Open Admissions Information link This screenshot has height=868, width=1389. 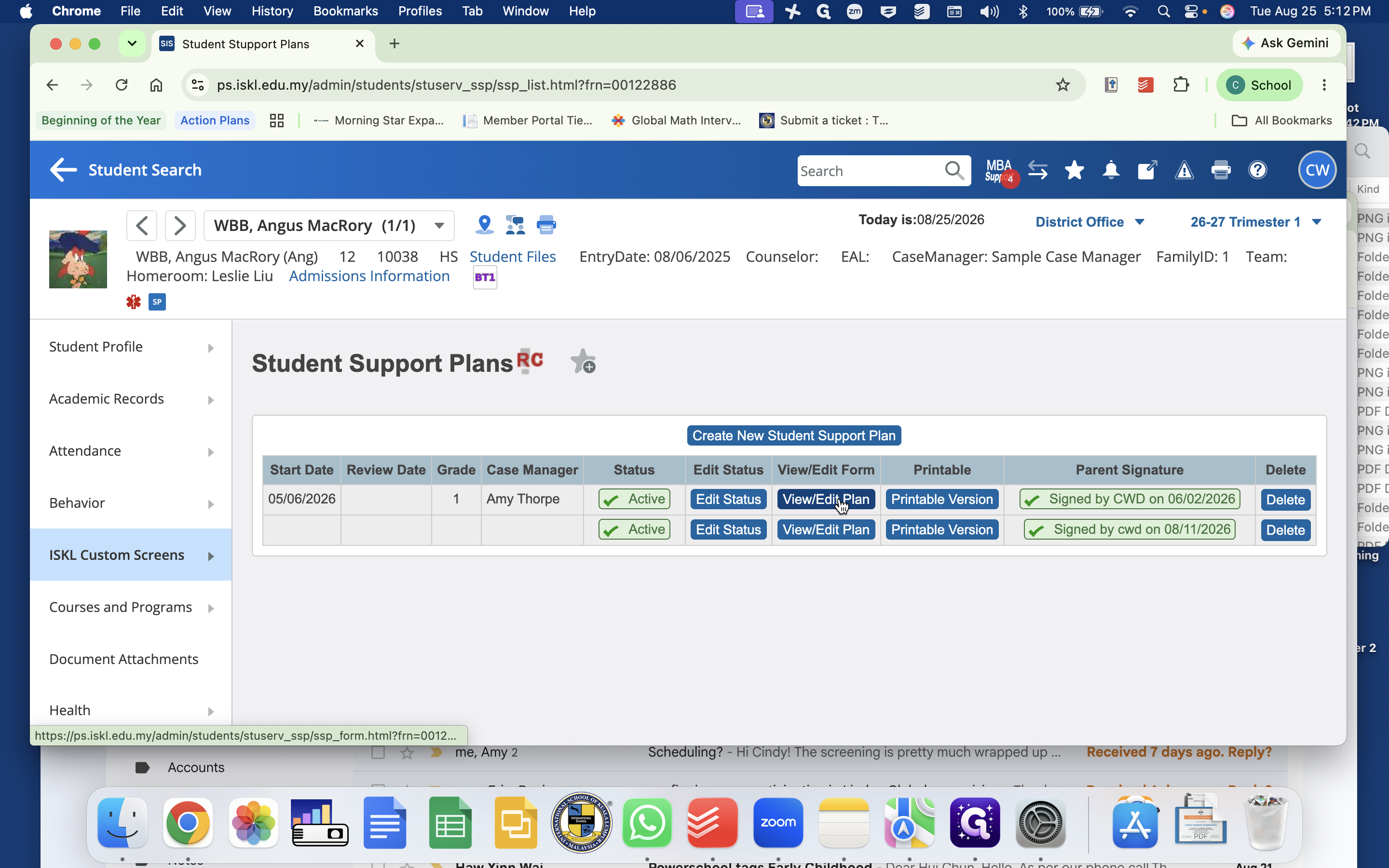click(369, 276)
